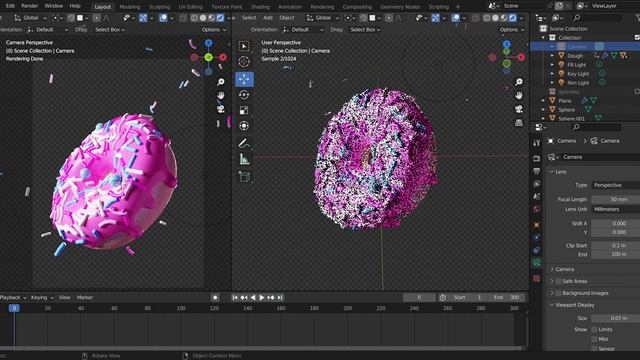Switch to the Shading workspace tab

point(260,7)
